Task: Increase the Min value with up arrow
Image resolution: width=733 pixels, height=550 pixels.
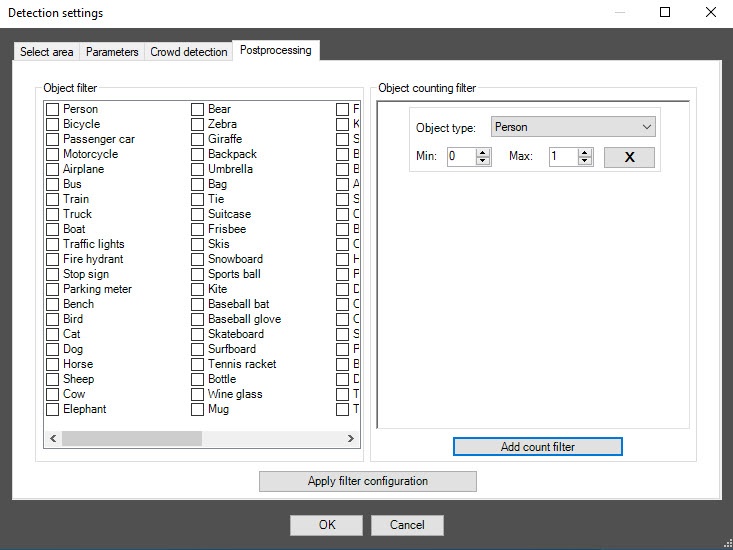Action: [x=483, y=153]
